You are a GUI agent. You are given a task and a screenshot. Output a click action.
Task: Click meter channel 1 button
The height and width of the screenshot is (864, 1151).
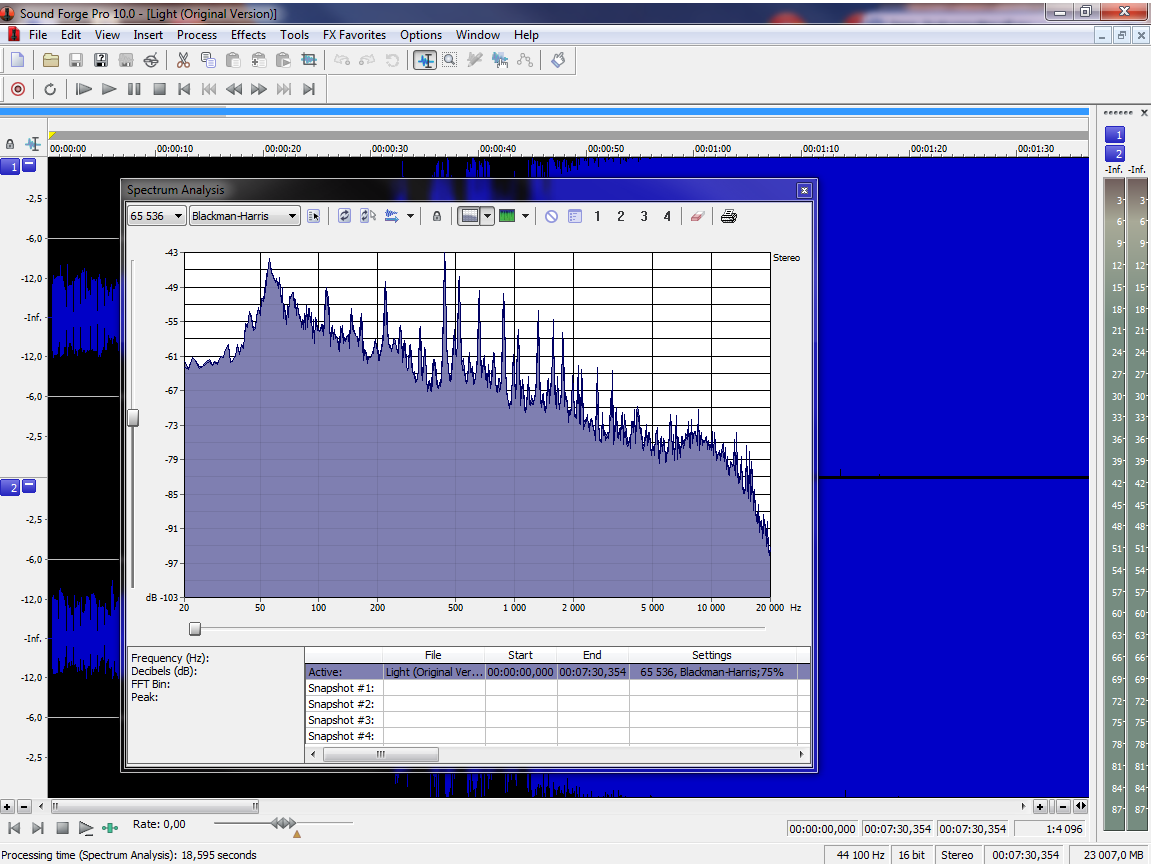[1115, 135]
